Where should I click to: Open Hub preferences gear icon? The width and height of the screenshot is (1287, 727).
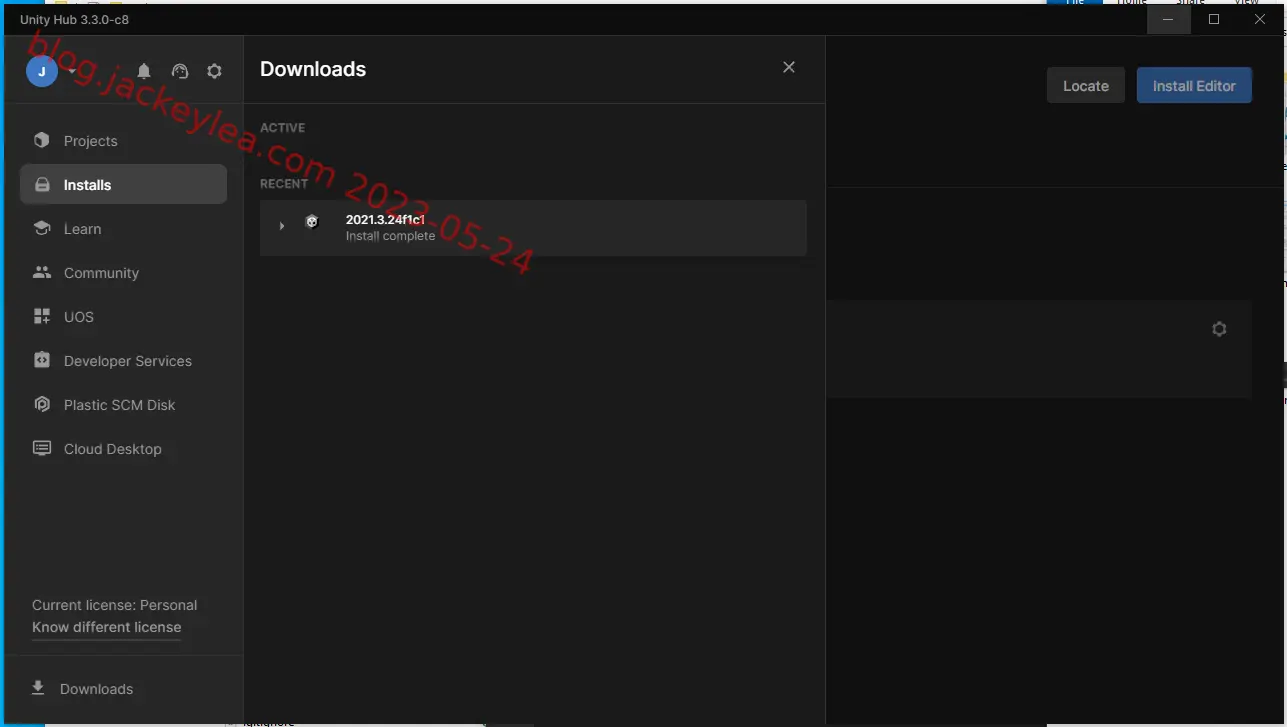pos(214,71)
